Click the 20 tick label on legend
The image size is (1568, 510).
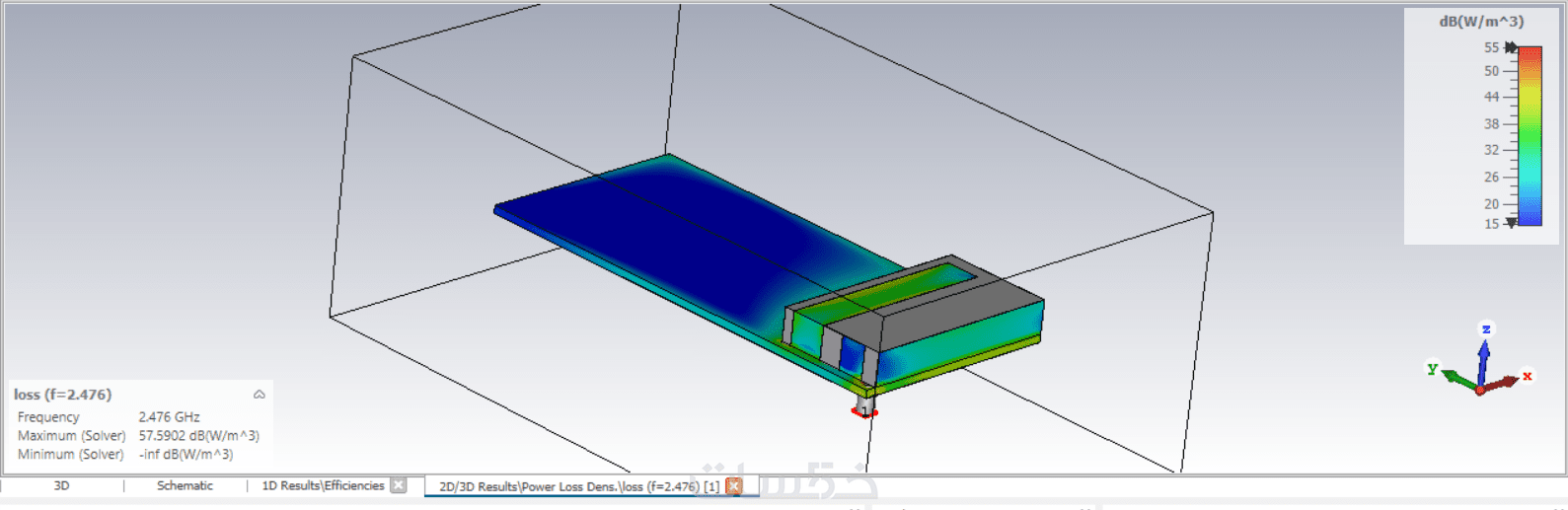(x=1491, y=204)
